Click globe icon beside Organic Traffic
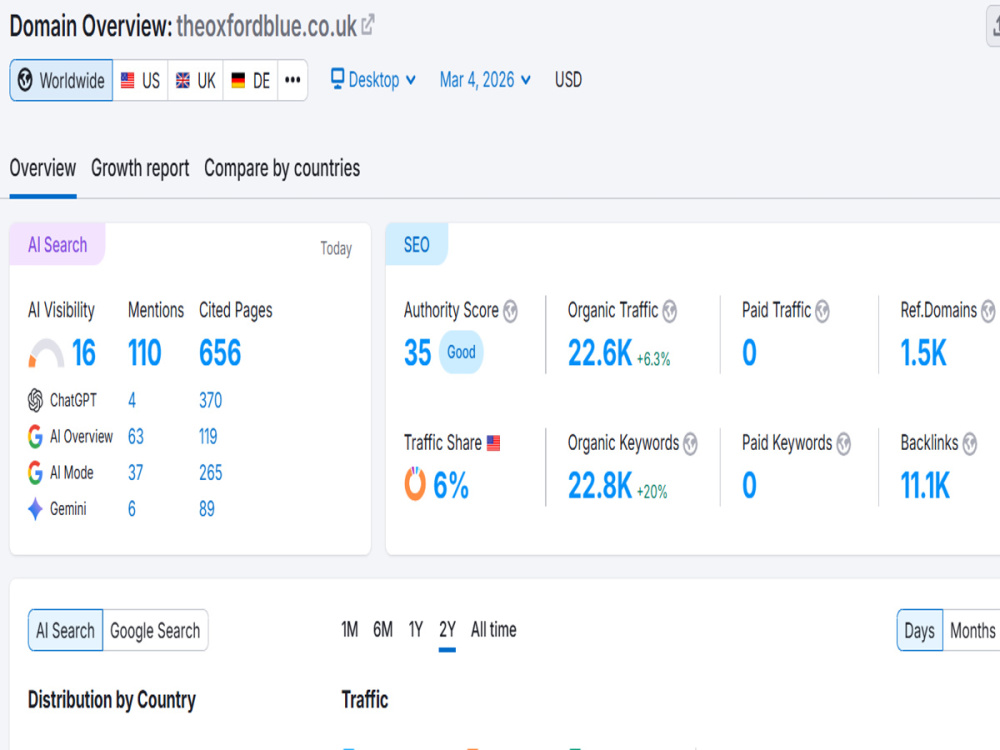1000x750 pixels. 670,311
